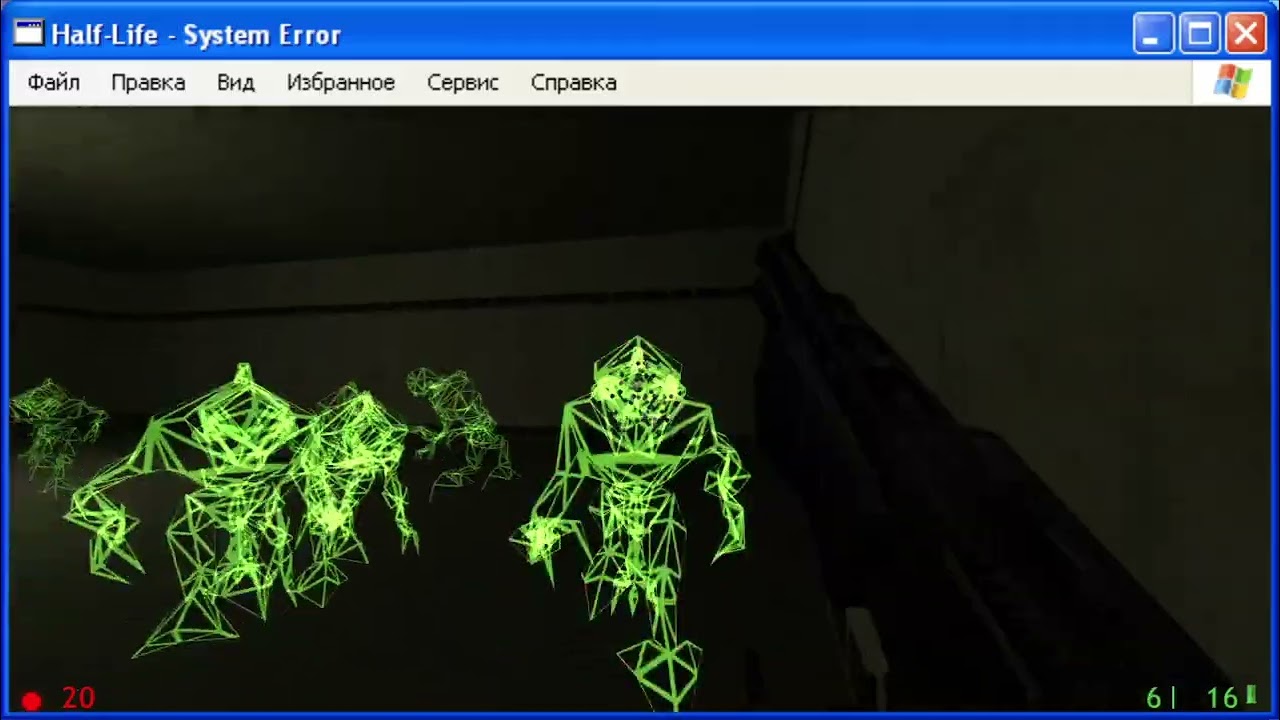Open the Вид menu
1280x720 pixels.
pos(236,83)
